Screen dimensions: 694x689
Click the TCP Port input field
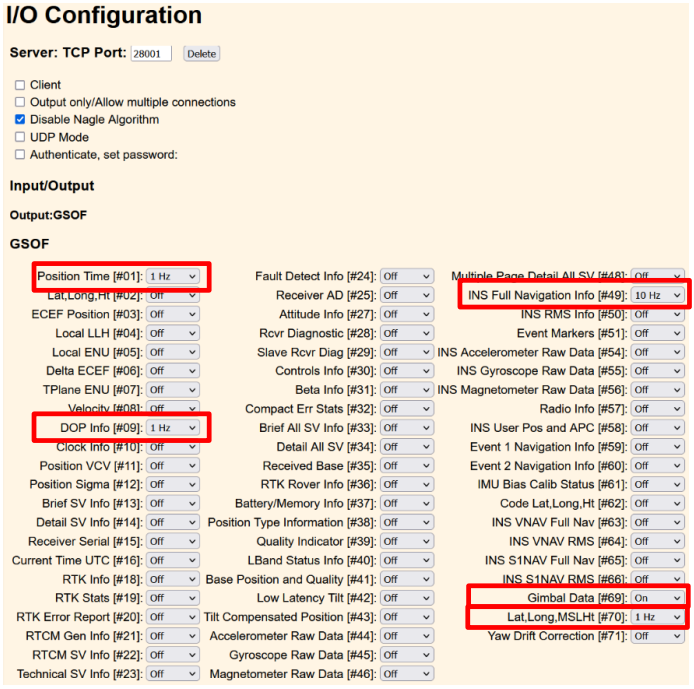click(151, 54)
